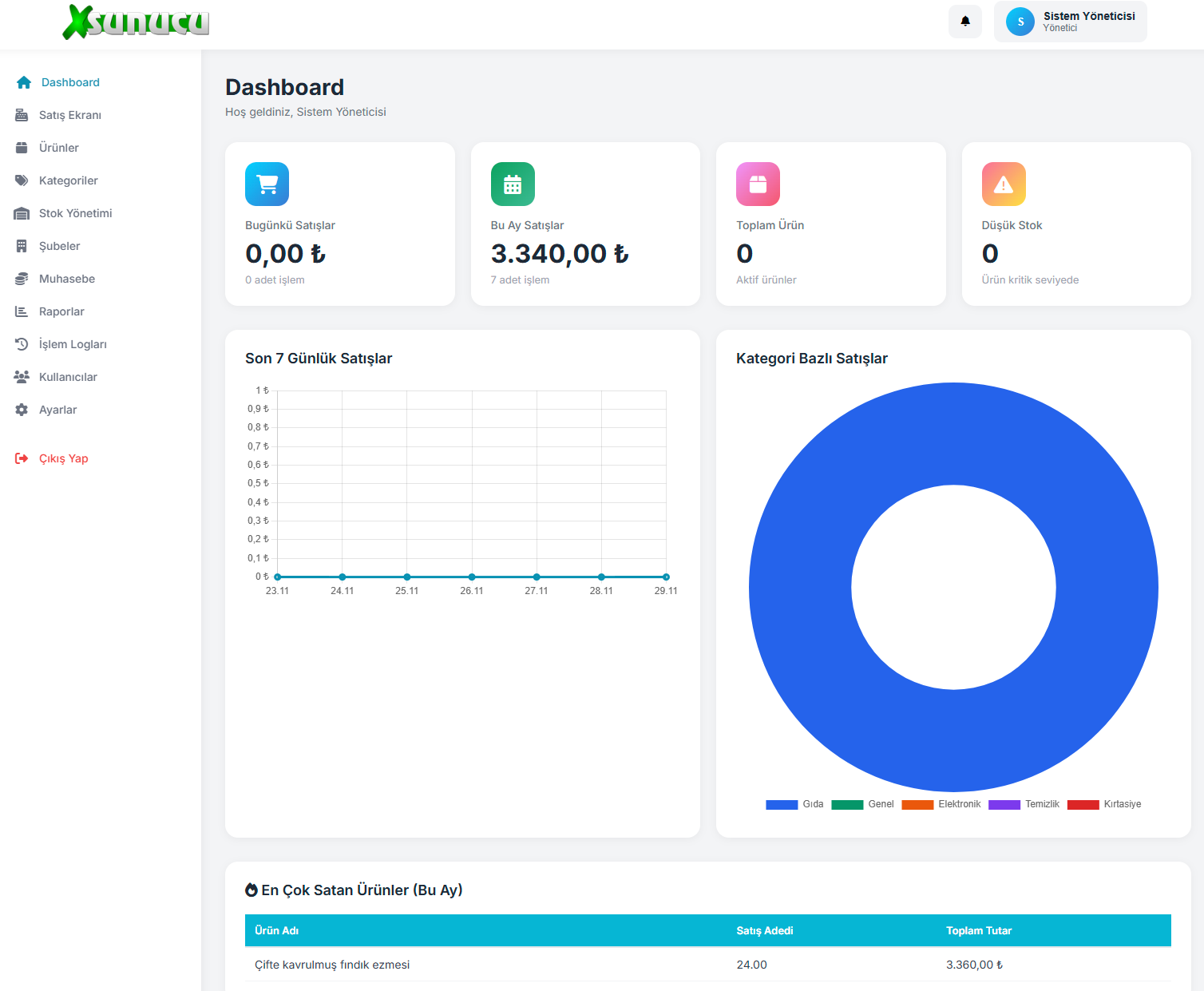Click the green Genel color swatch
This screenshot has width=1204, height=991.
coord(847,804)
